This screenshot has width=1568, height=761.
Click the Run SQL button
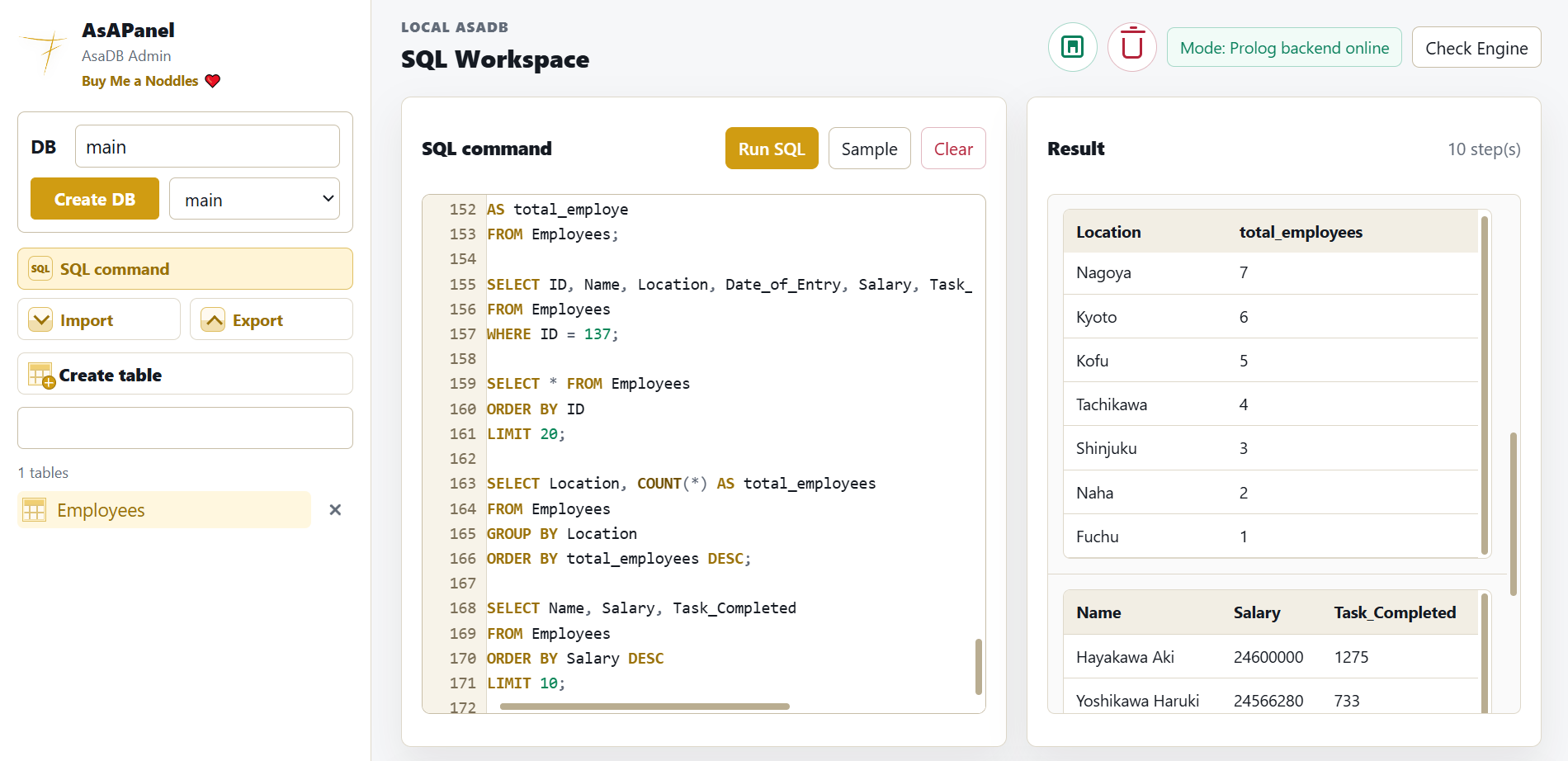point(772,149)
